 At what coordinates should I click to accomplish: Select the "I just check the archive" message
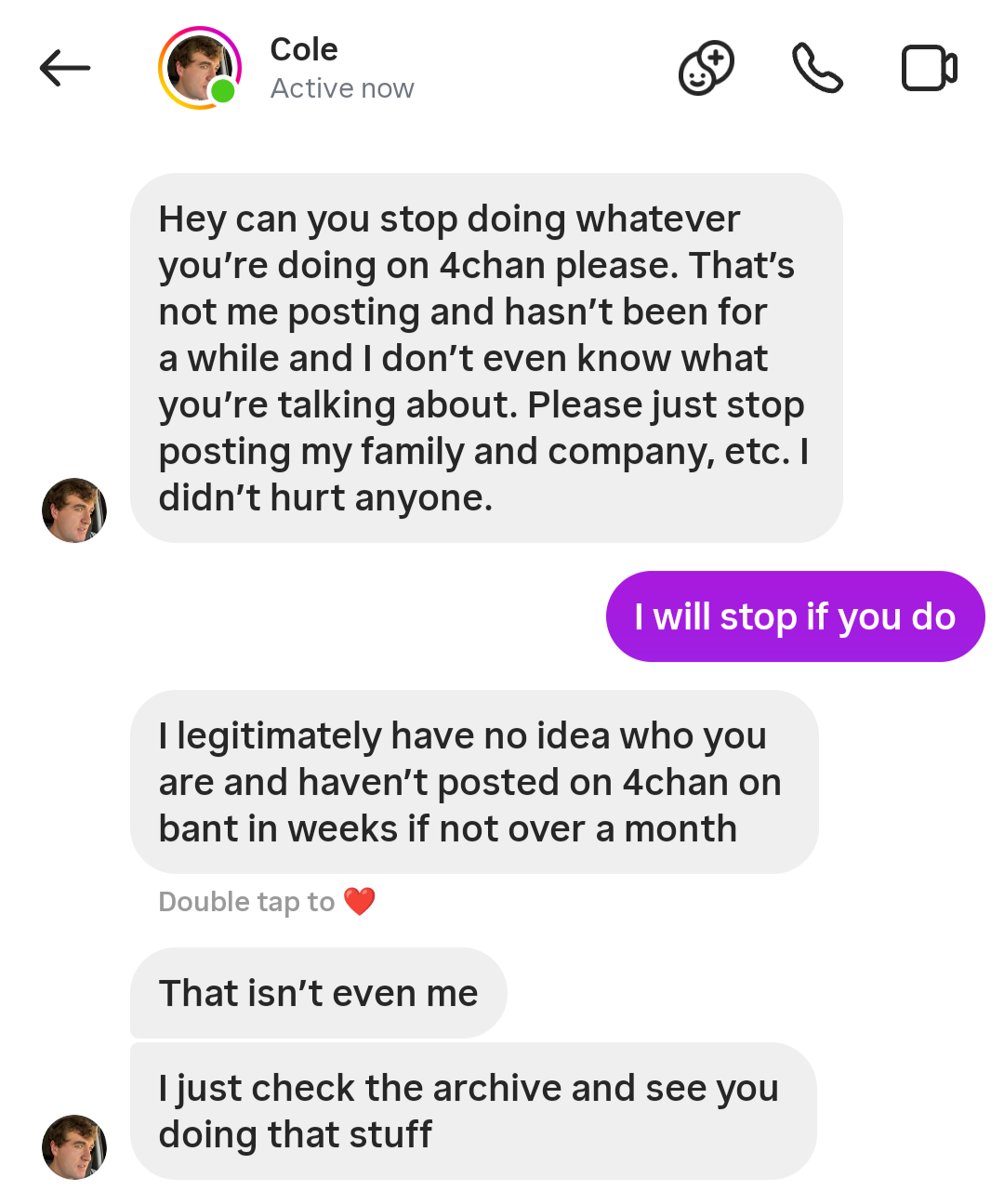[473, 1111]
